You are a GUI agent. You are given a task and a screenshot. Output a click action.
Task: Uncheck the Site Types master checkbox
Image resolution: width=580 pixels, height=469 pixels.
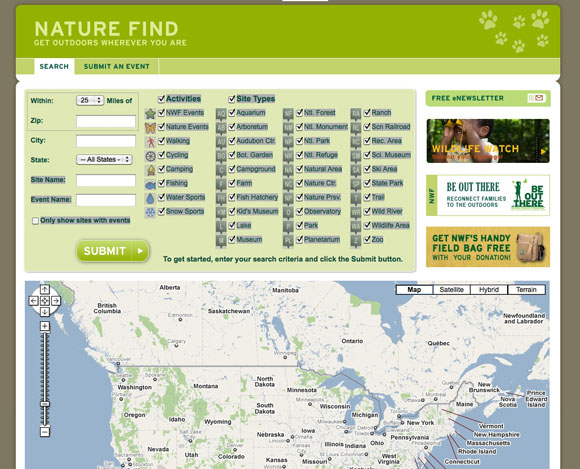coord(232,99)
